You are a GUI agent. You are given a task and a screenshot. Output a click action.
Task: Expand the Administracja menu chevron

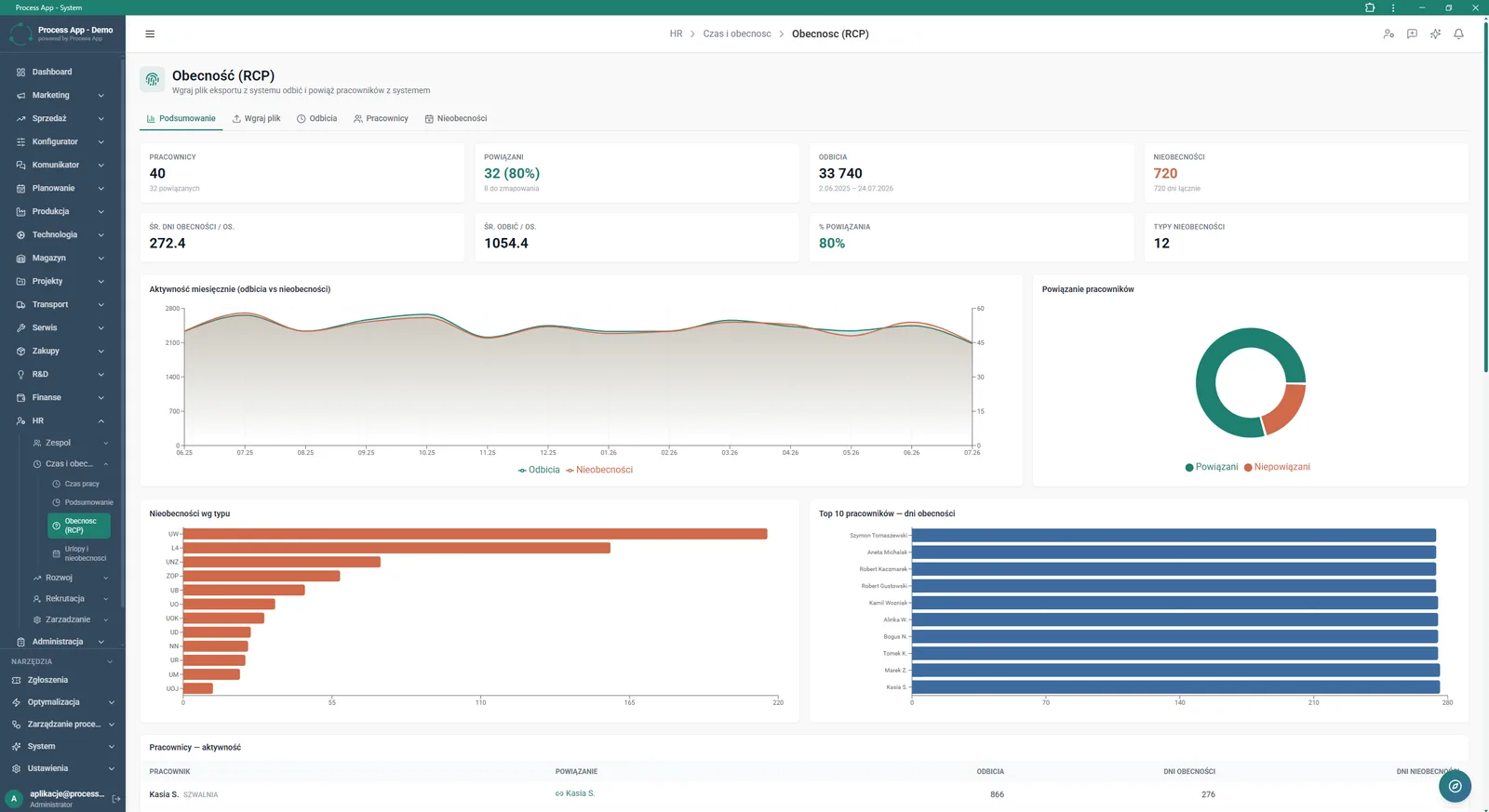tap(101, 642)
